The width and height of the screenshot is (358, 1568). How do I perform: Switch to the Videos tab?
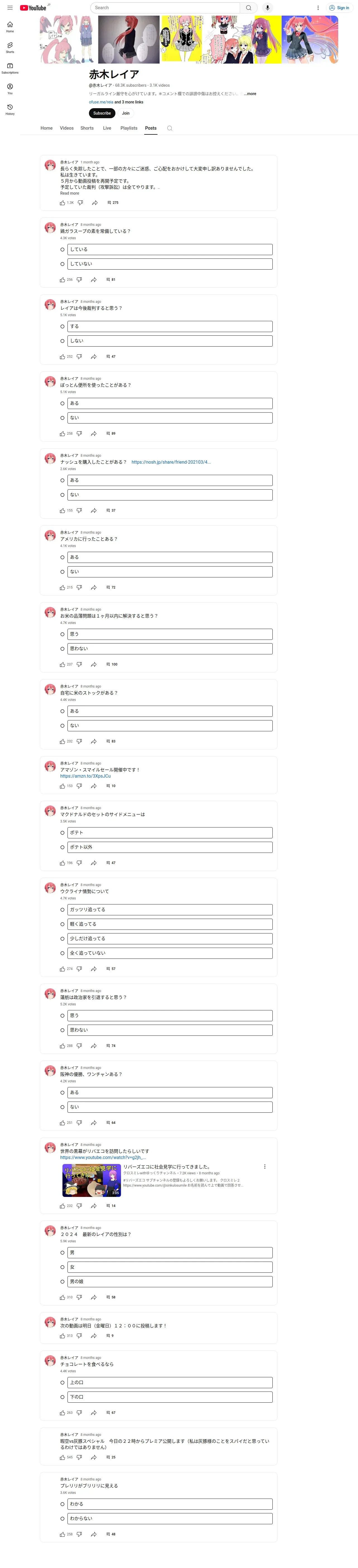click(67, 129)
